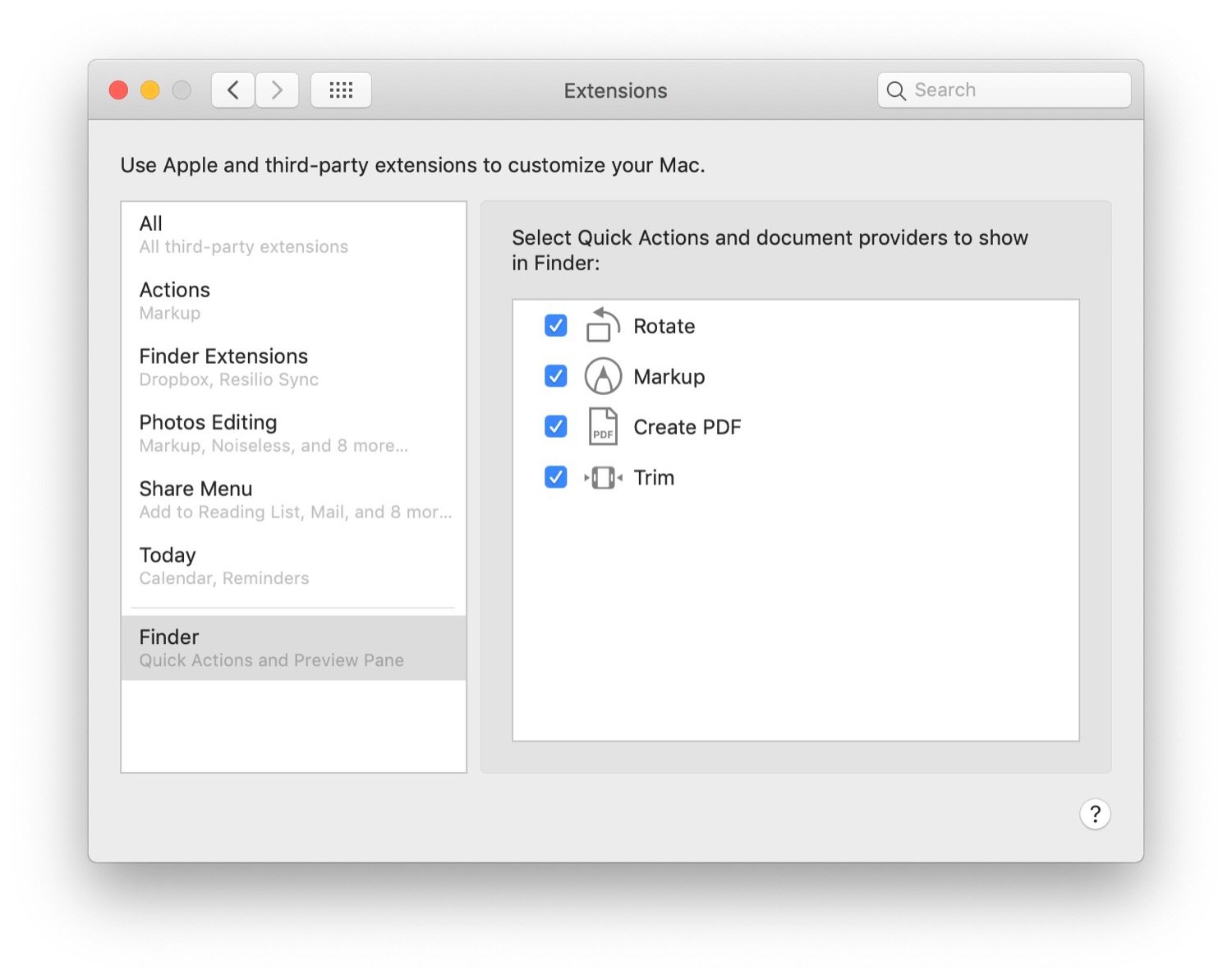
Task: Click the Trim video icon
Action: pos(603,477)
